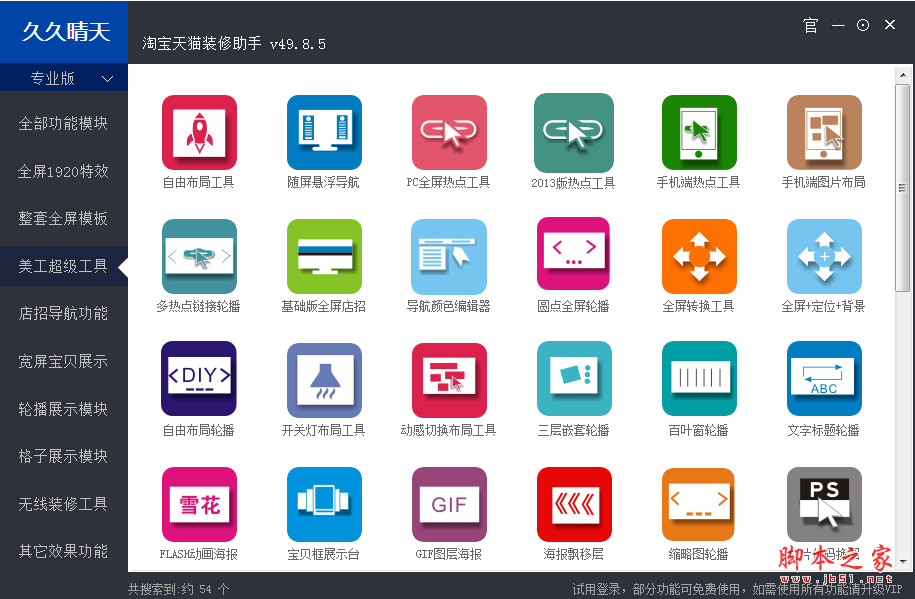Expand the 专业版 version dropdown
The height and width of the screenshot is (599, 915).
[x=64, y=78]
